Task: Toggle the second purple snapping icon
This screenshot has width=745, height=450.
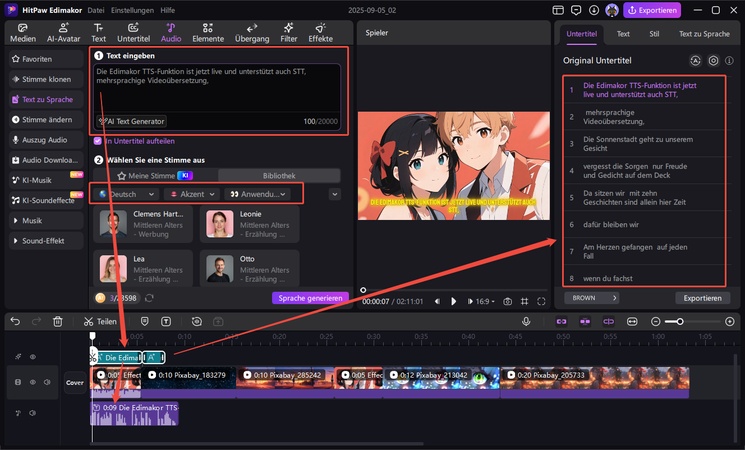Action: 585,322
